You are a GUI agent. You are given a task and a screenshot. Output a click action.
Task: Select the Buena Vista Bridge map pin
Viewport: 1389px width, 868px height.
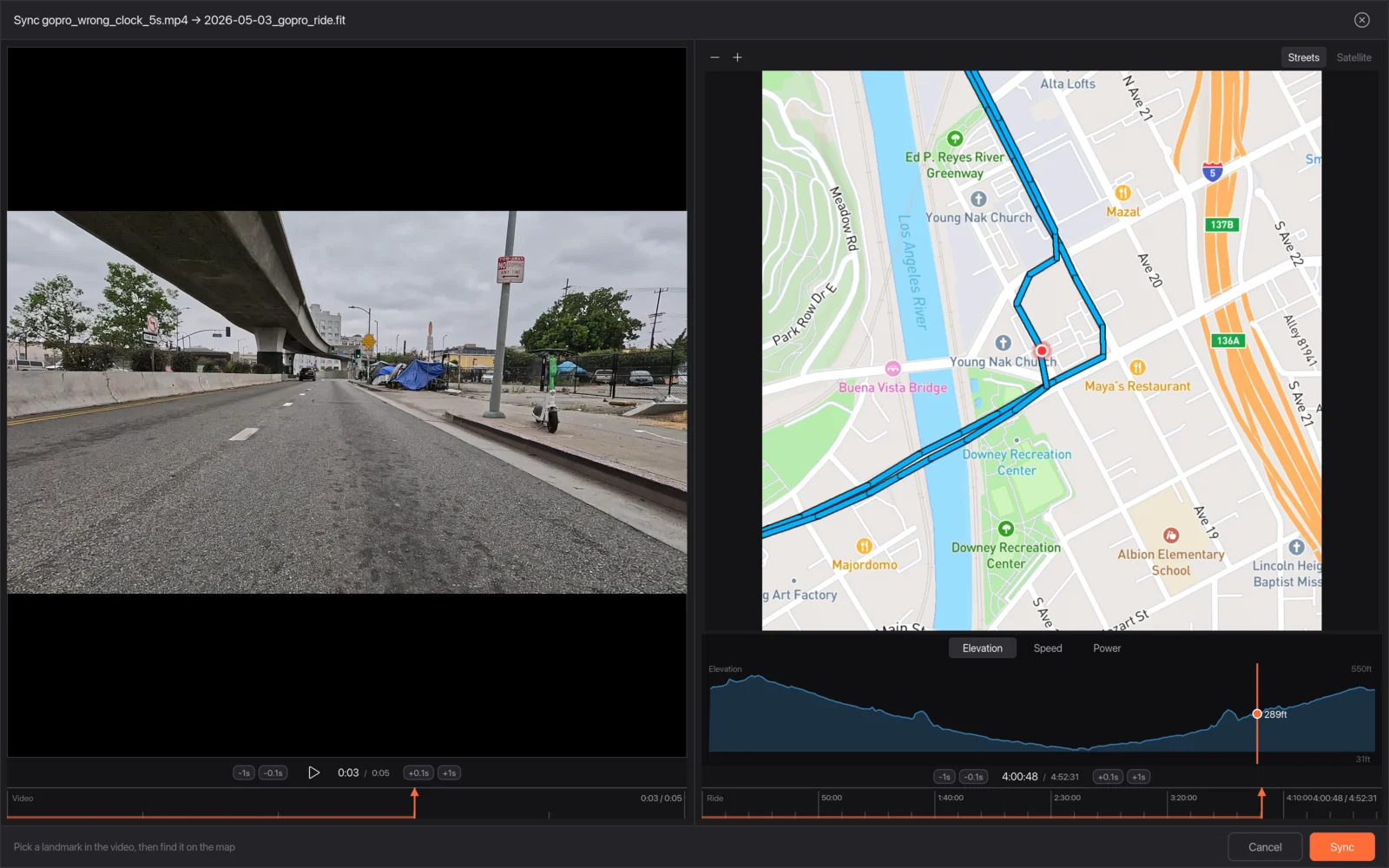click(892, 368)
